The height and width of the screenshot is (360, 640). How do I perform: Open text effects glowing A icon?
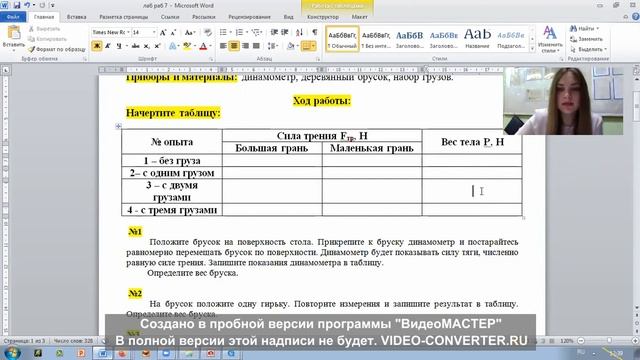(173, 46)
